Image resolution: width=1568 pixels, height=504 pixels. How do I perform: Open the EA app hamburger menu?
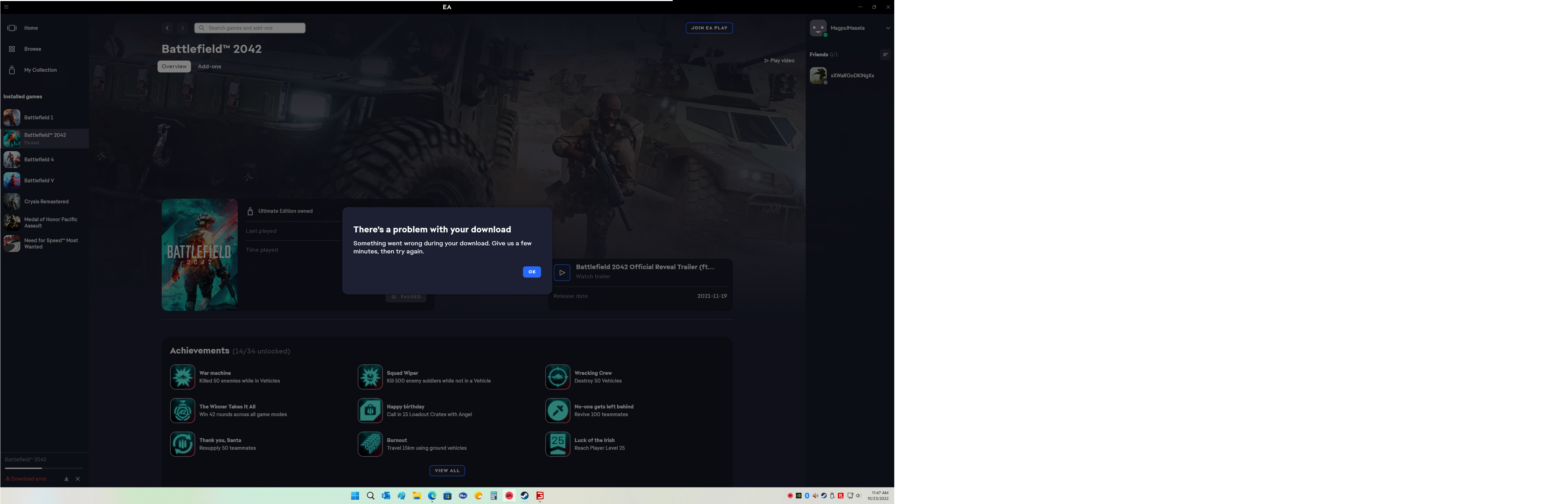(x=6, y=7)
